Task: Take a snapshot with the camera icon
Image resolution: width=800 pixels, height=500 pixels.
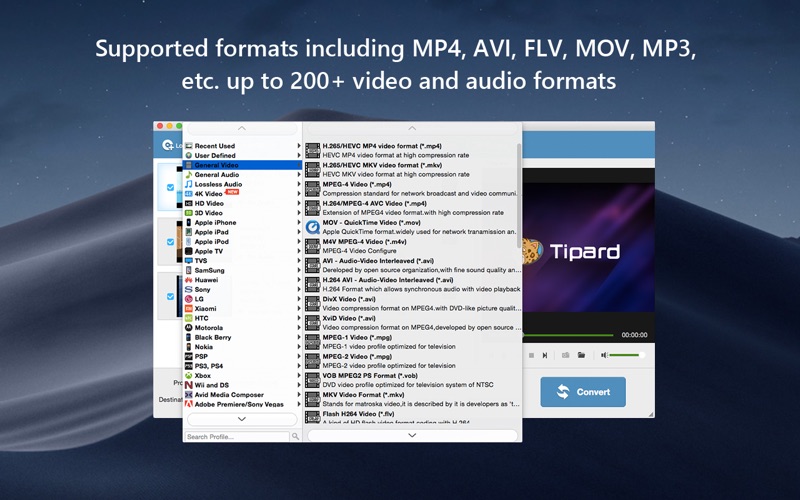Action: coord(565,355)
